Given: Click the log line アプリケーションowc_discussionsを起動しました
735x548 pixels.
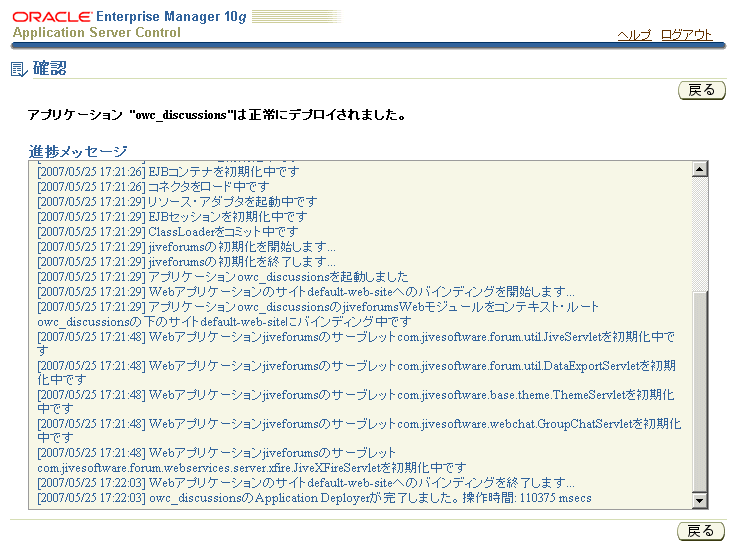Looking at the screenshot, I should [223, 277].
